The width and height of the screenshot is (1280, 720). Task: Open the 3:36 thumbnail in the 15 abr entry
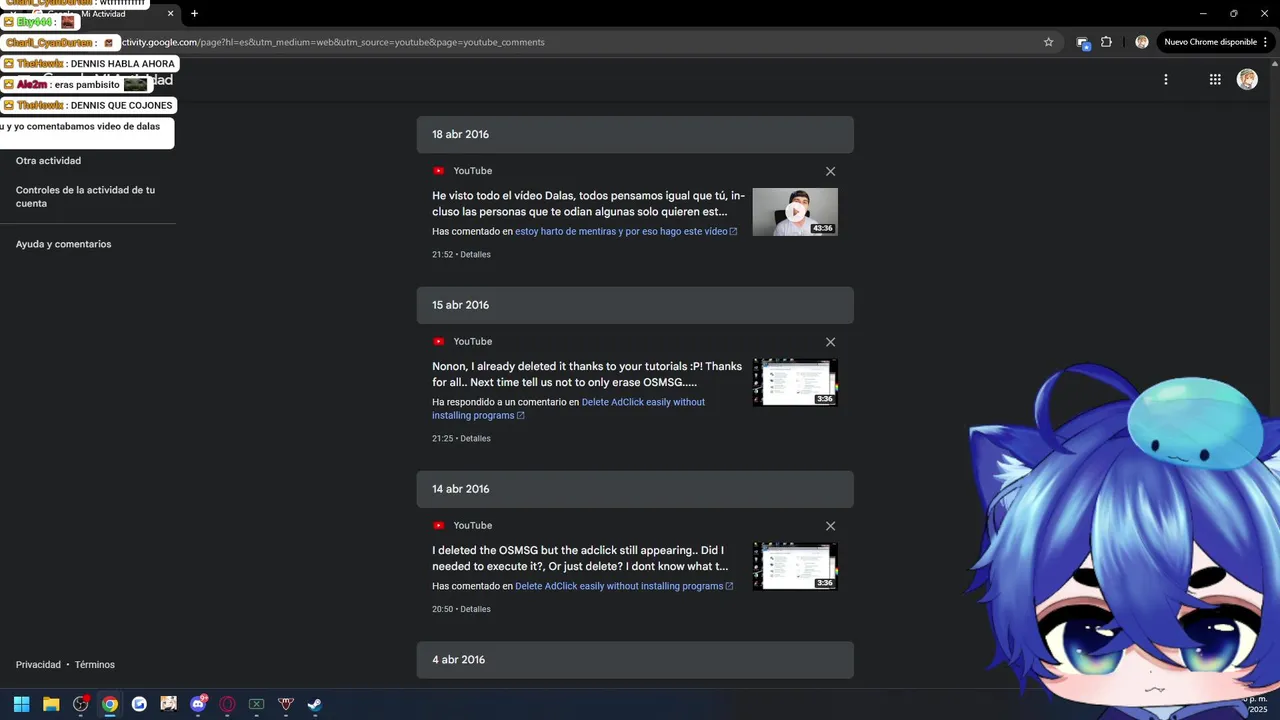pos(795,382)
